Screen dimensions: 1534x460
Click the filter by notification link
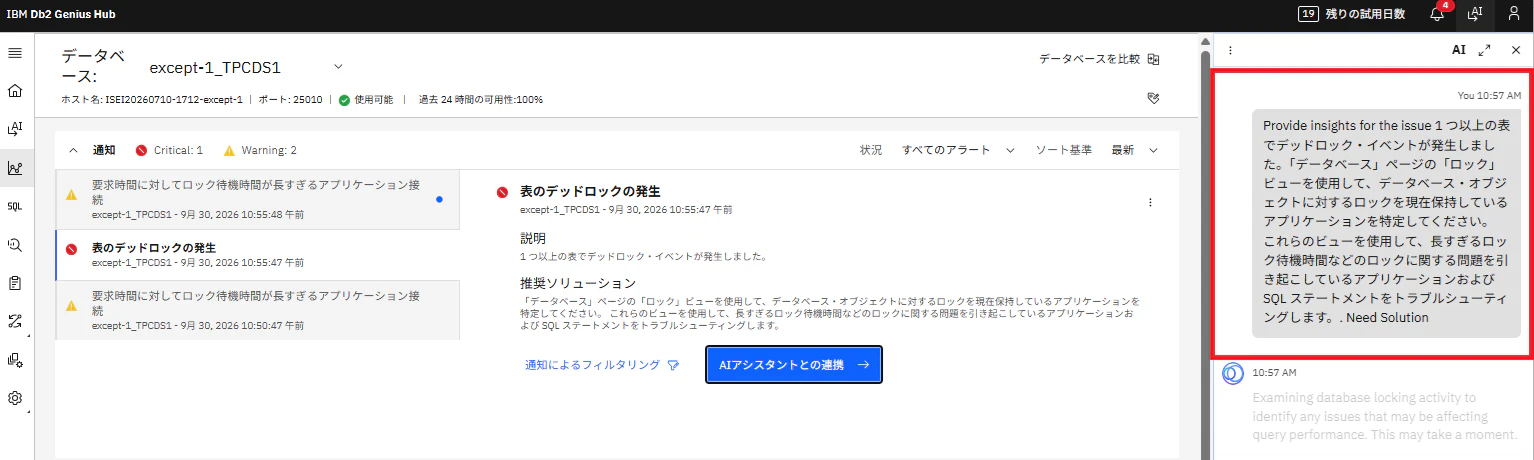(592, 366)
